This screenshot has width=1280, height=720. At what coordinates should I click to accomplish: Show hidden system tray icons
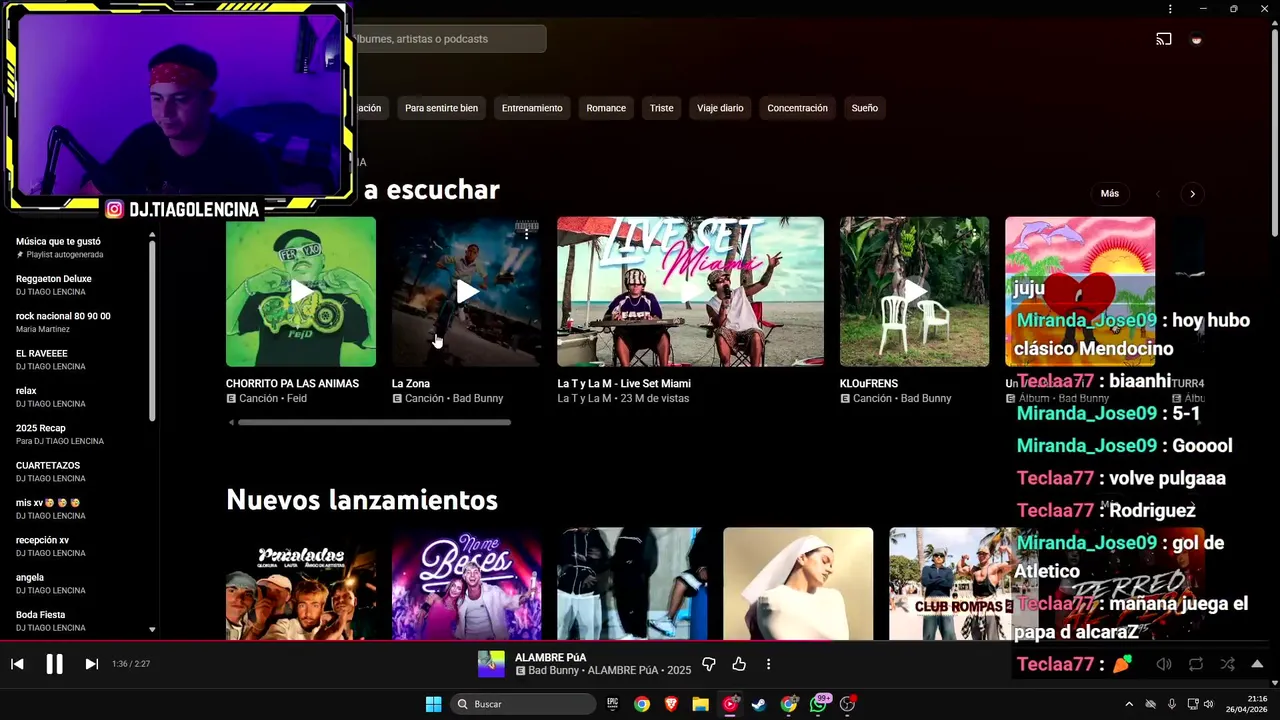(x=1131, y=704)
